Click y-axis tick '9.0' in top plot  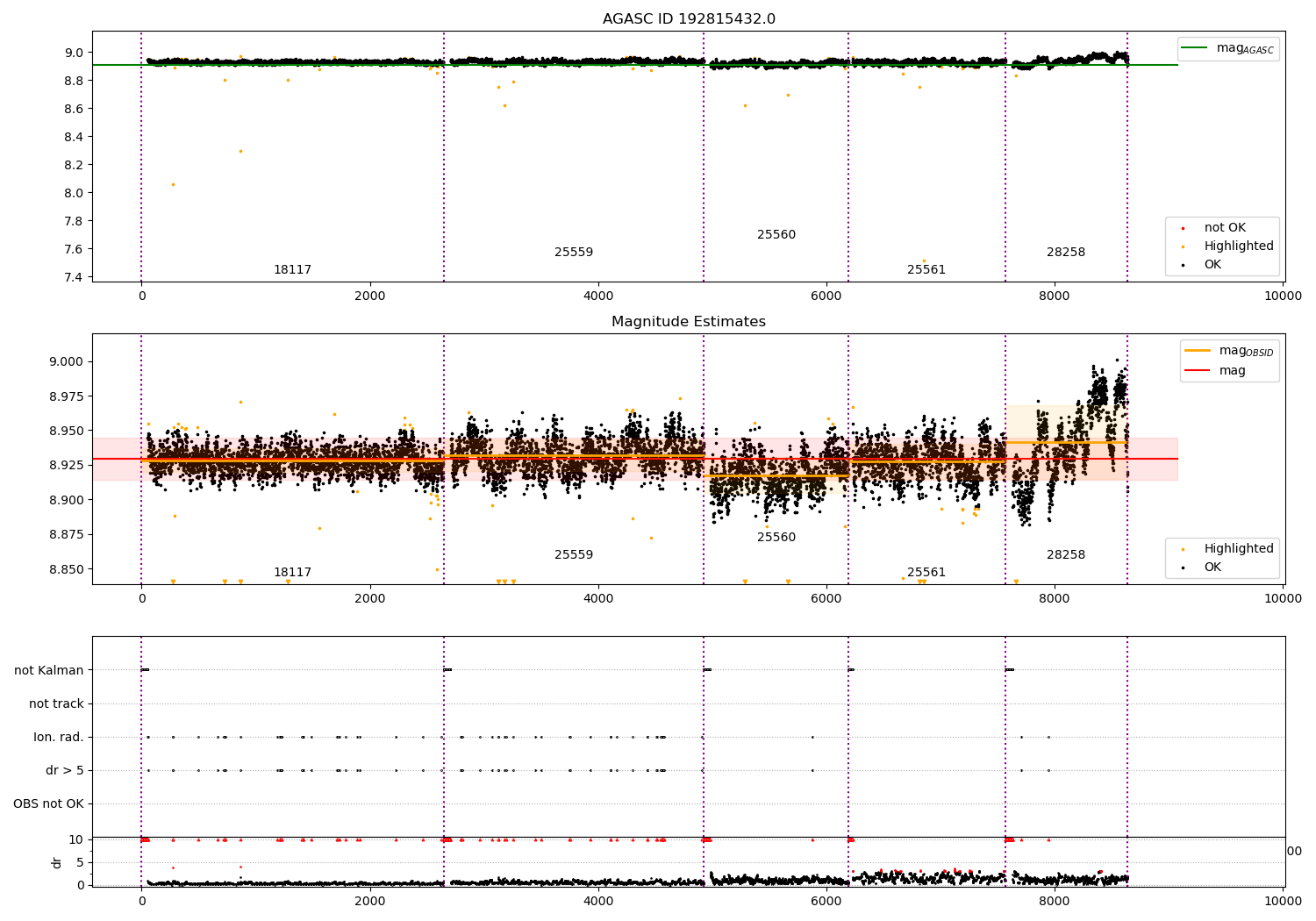(x=74, y=53)
